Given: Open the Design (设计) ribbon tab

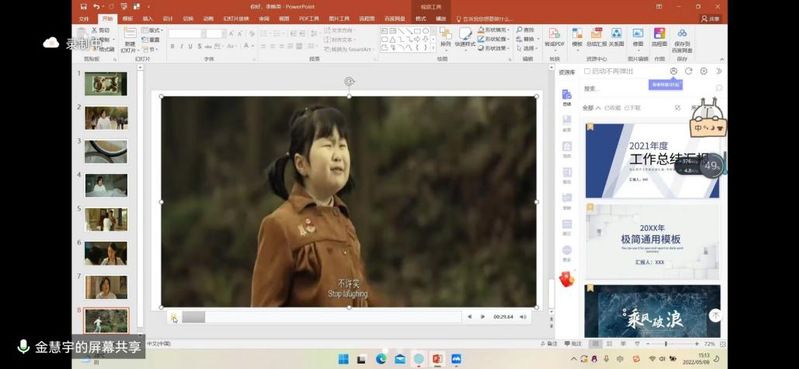Looking at the screenshot, I should click(x=168, y=19).
